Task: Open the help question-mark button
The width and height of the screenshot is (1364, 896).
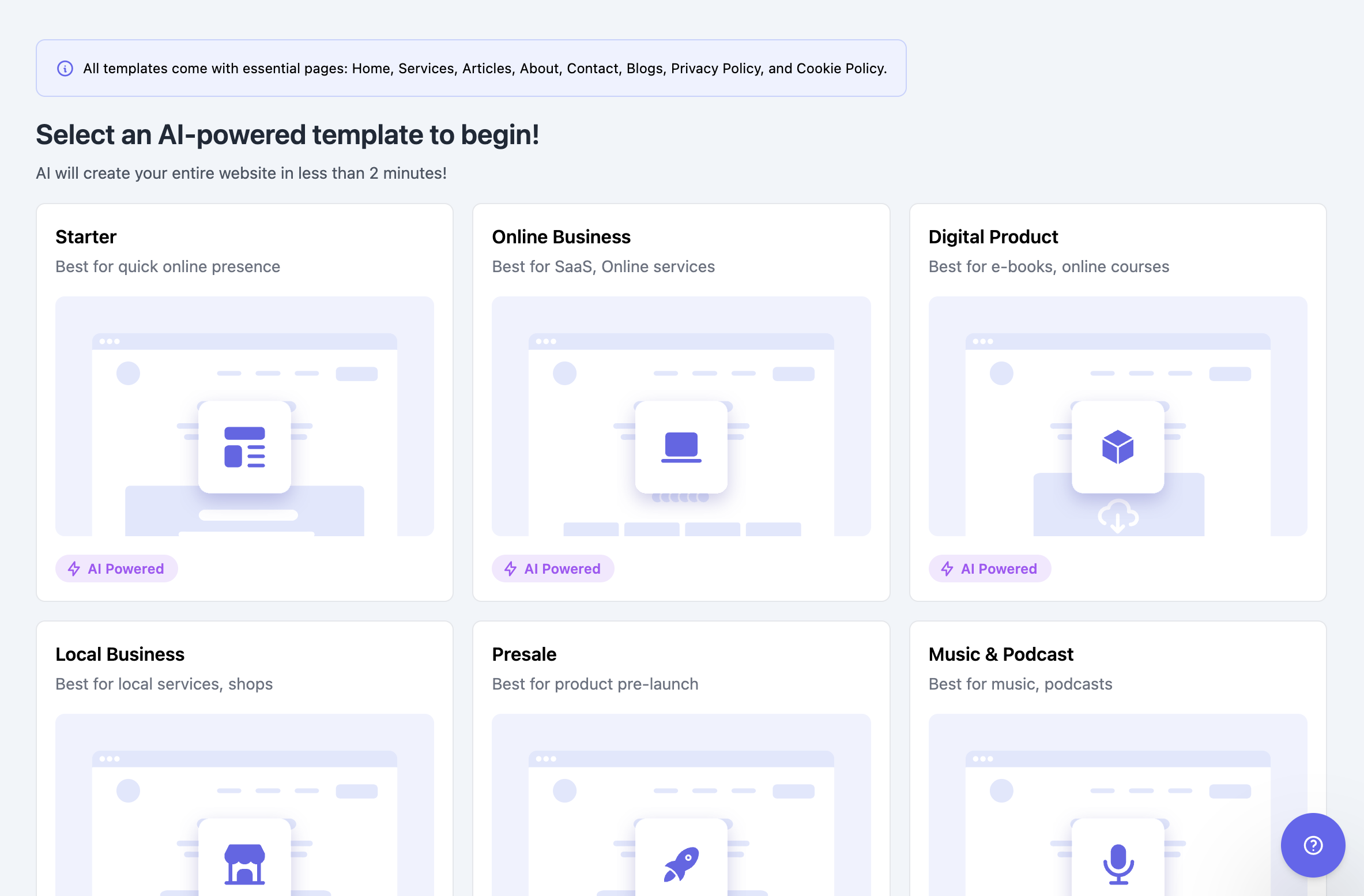Action: (1313, 845)
